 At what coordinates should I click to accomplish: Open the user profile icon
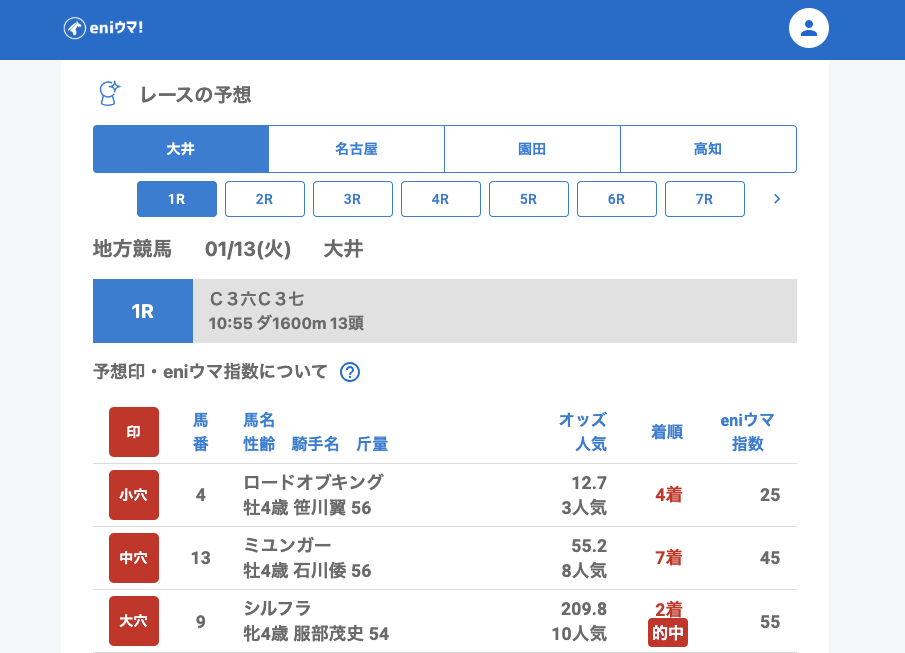pos(809,28)
